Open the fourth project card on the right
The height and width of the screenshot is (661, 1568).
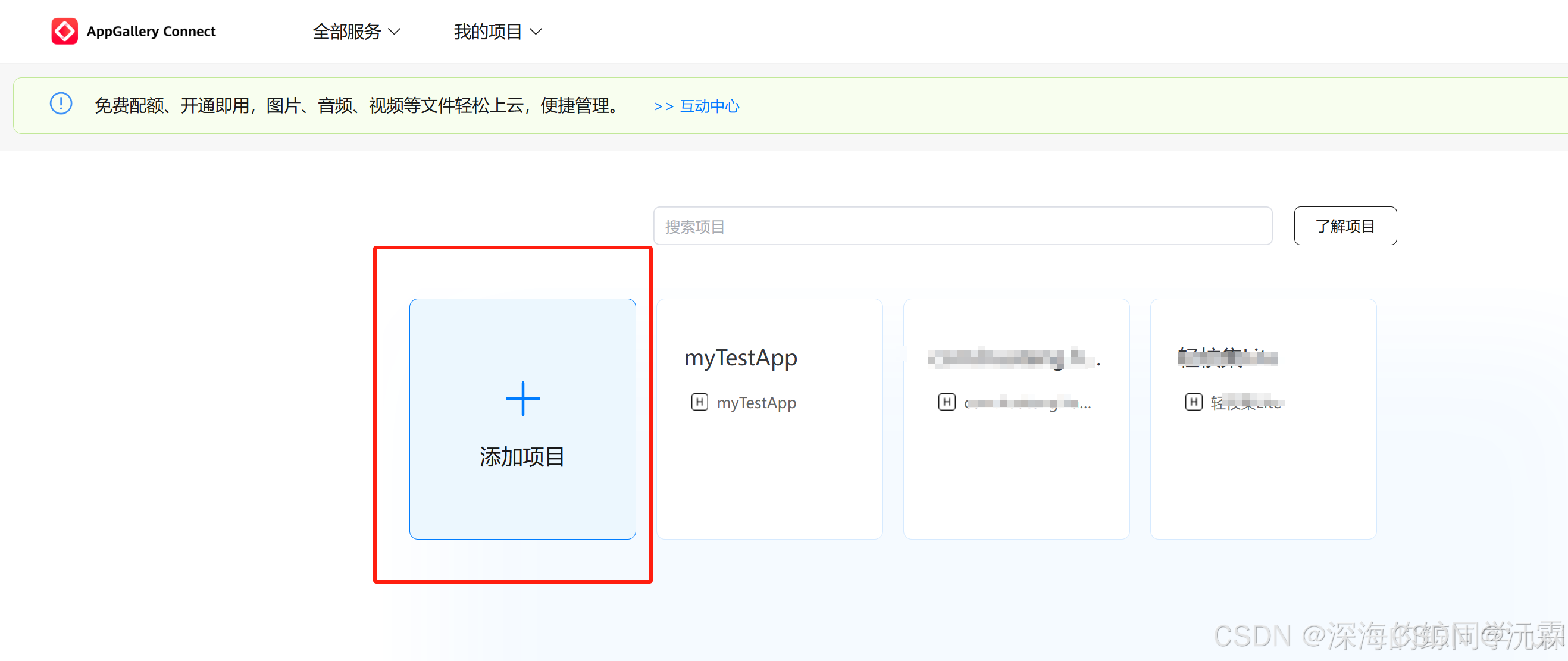[x=1263, y=462]
